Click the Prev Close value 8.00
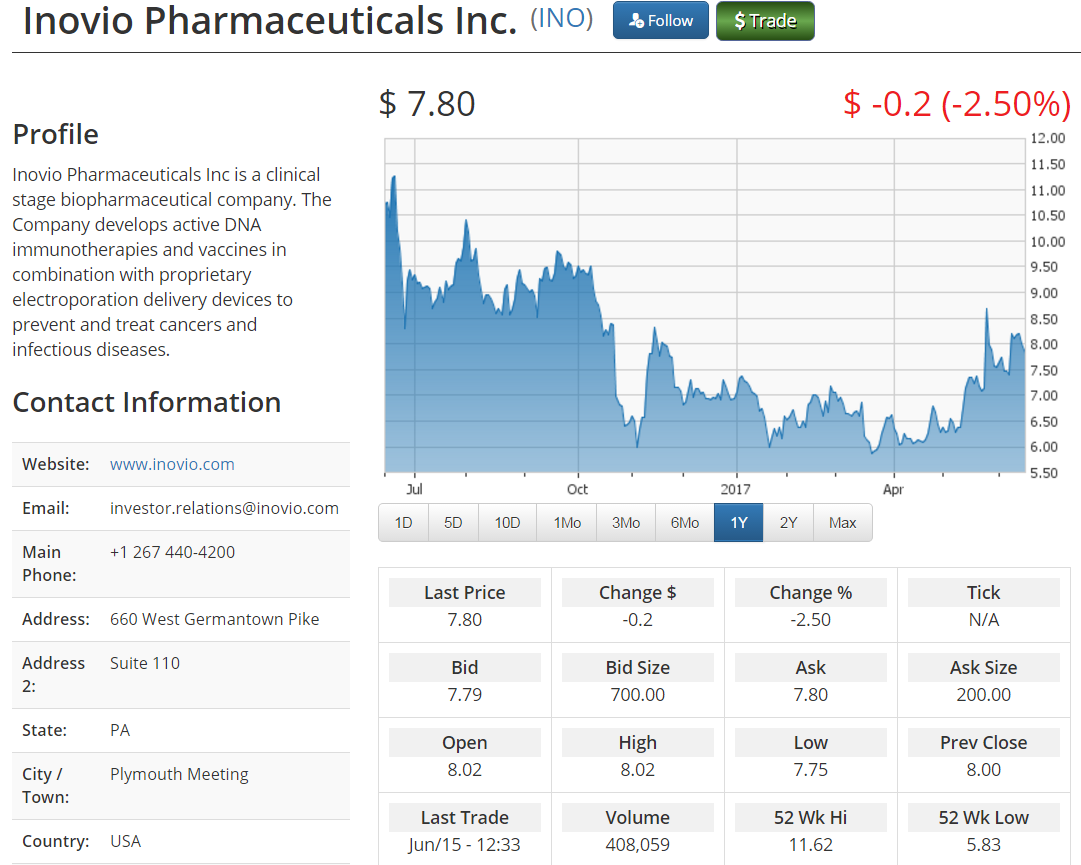 [x=984, y=770]
